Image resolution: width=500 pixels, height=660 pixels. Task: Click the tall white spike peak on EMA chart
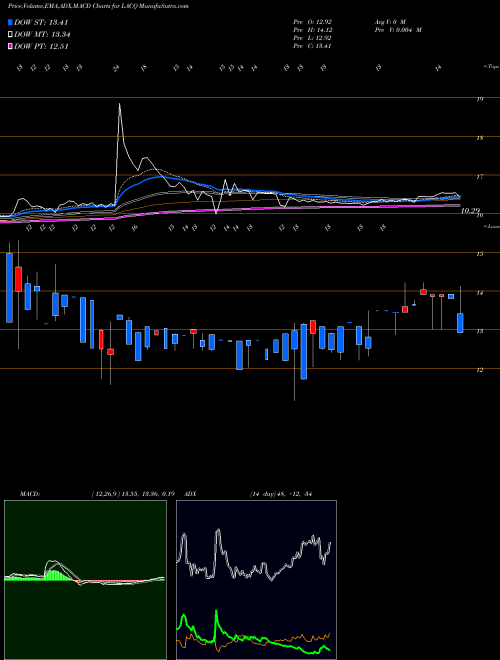(120, 104)
